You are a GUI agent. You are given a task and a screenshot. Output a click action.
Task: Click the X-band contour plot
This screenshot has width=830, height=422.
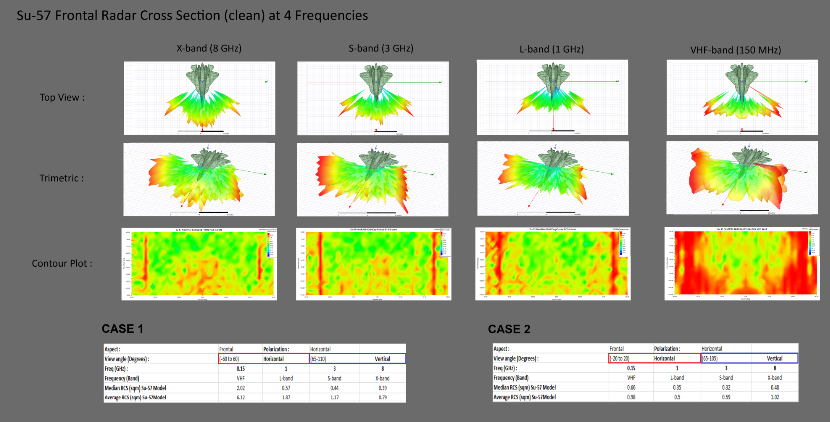click(x=198, y=264)
